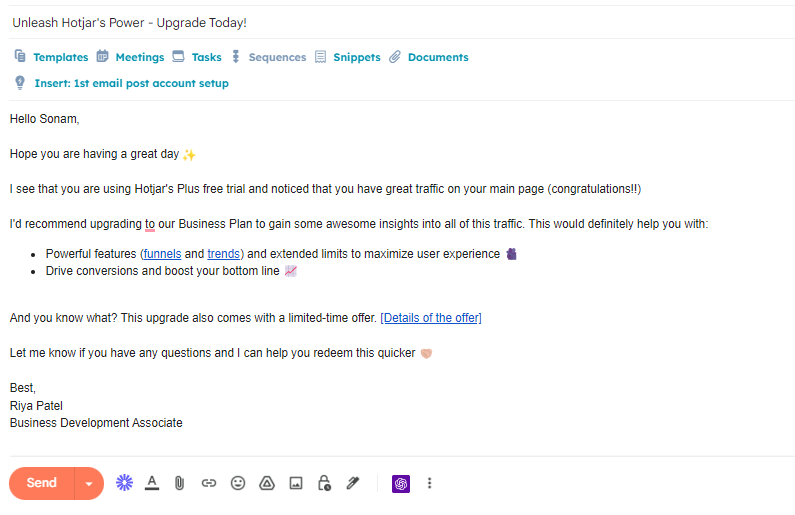Open the Snippets menu

pos(357,57)
